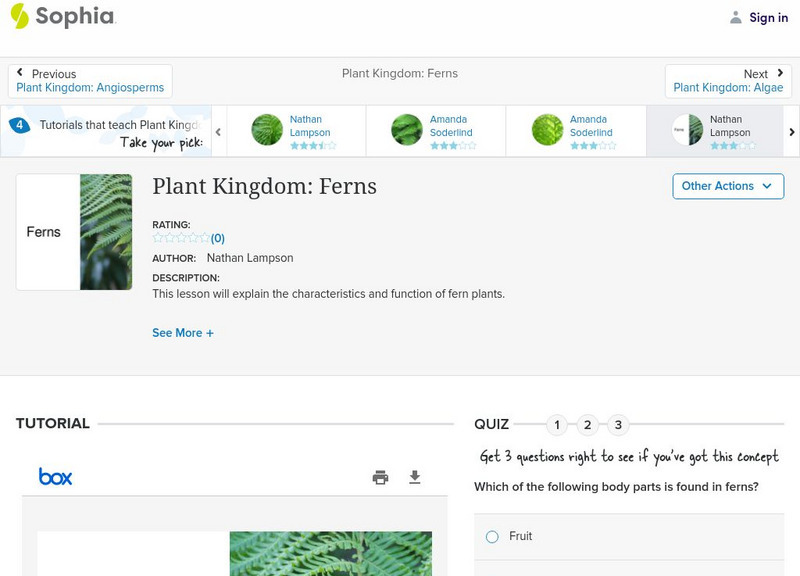Image resolution: width=800 pixels, height=576 pixels.
Task: Go to quiz question 2
Action: point(588,425)
